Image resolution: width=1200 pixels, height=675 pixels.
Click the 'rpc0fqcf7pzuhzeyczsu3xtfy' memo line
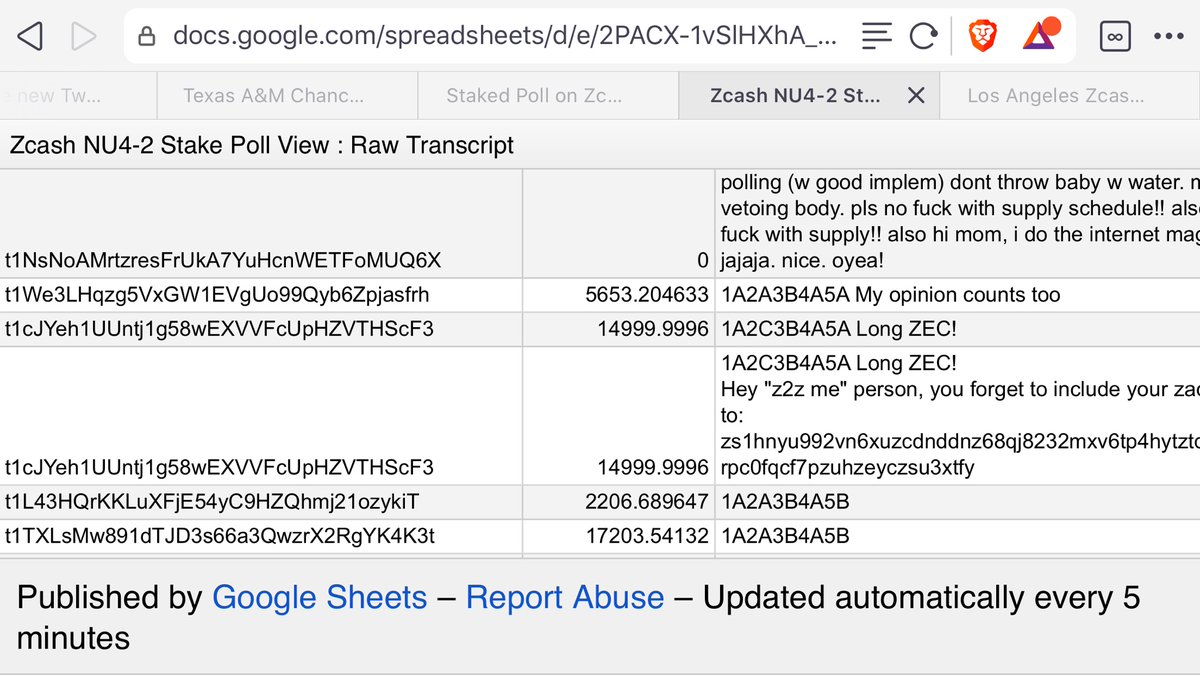tap(848, 467)
